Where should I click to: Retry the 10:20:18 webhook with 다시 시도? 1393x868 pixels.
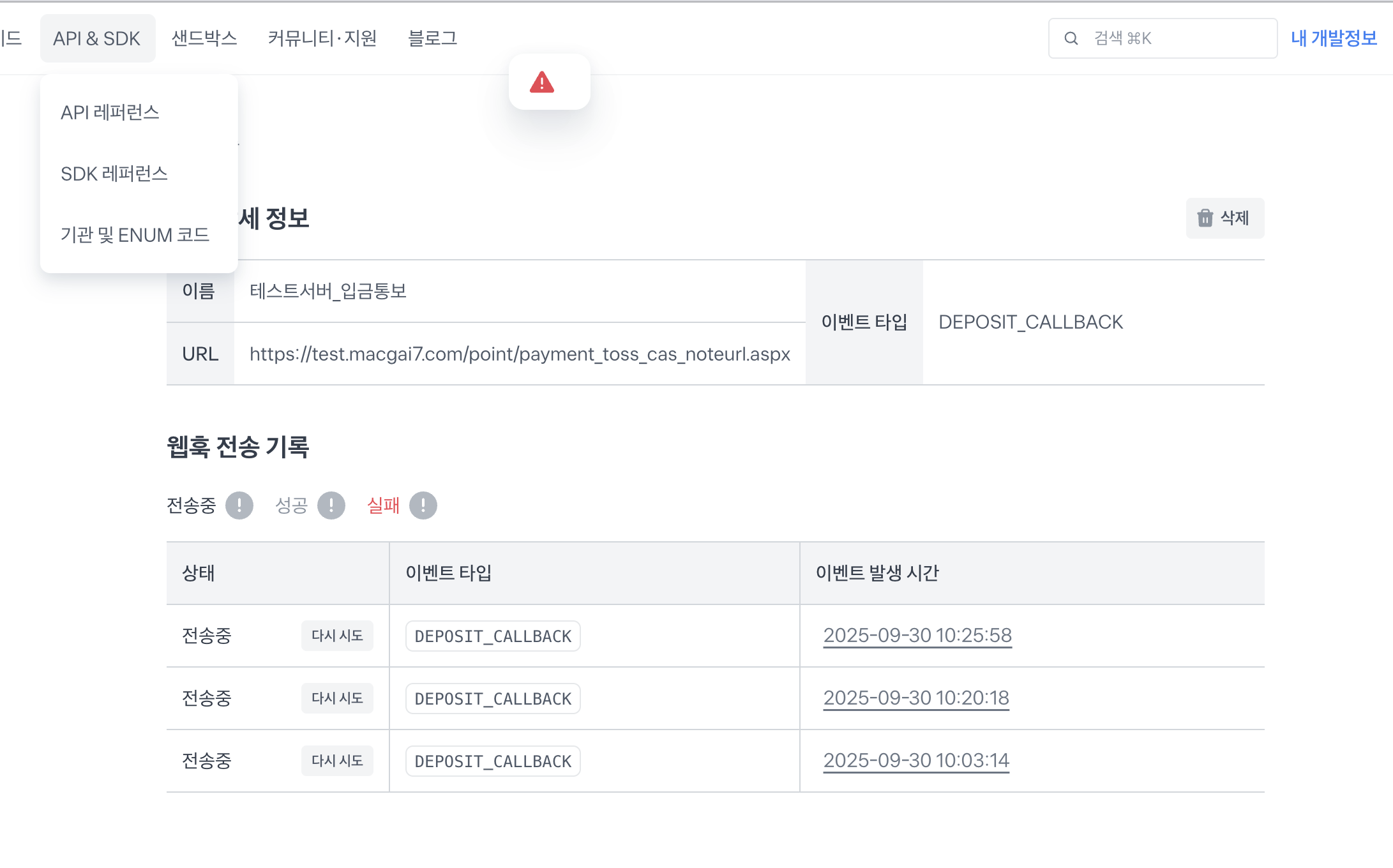coord(337,698)
